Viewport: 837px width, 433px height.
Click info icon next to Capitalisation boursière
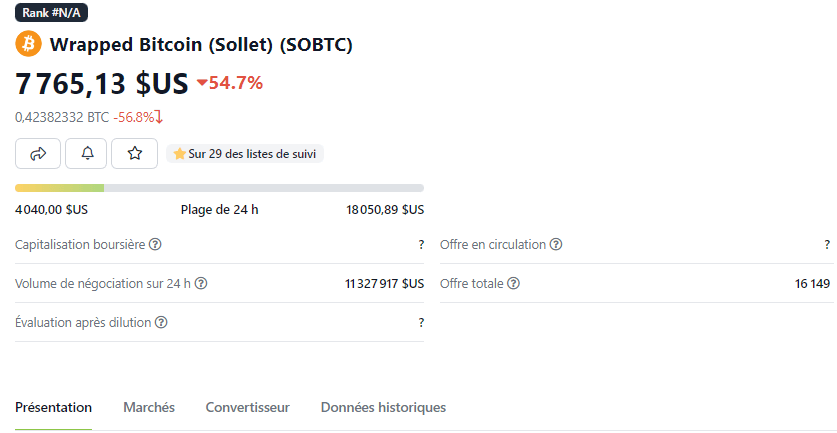pos(156,244)
